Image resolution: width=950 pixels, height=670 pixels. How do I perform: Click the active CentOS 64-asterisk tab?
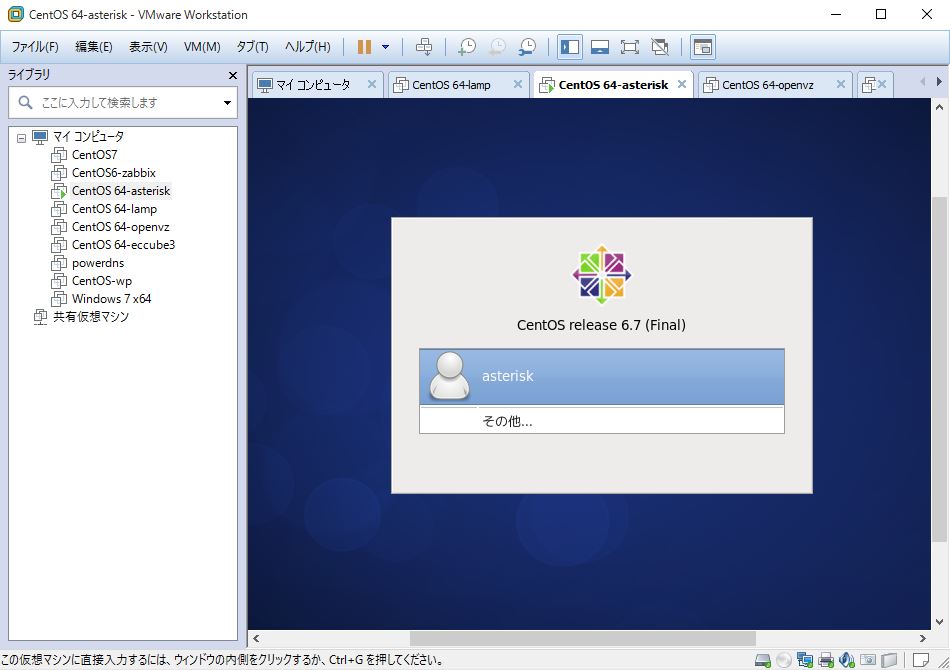tap(613, 85)
